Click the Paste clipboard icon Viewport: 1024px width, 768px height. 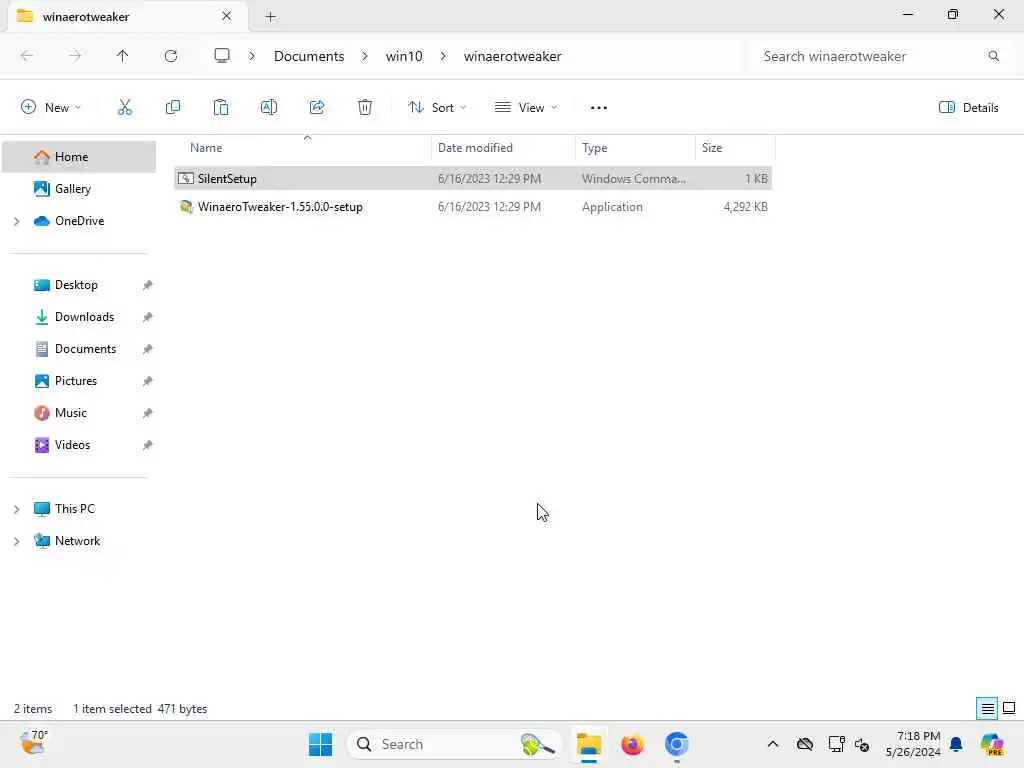click(x=221, y=108)
